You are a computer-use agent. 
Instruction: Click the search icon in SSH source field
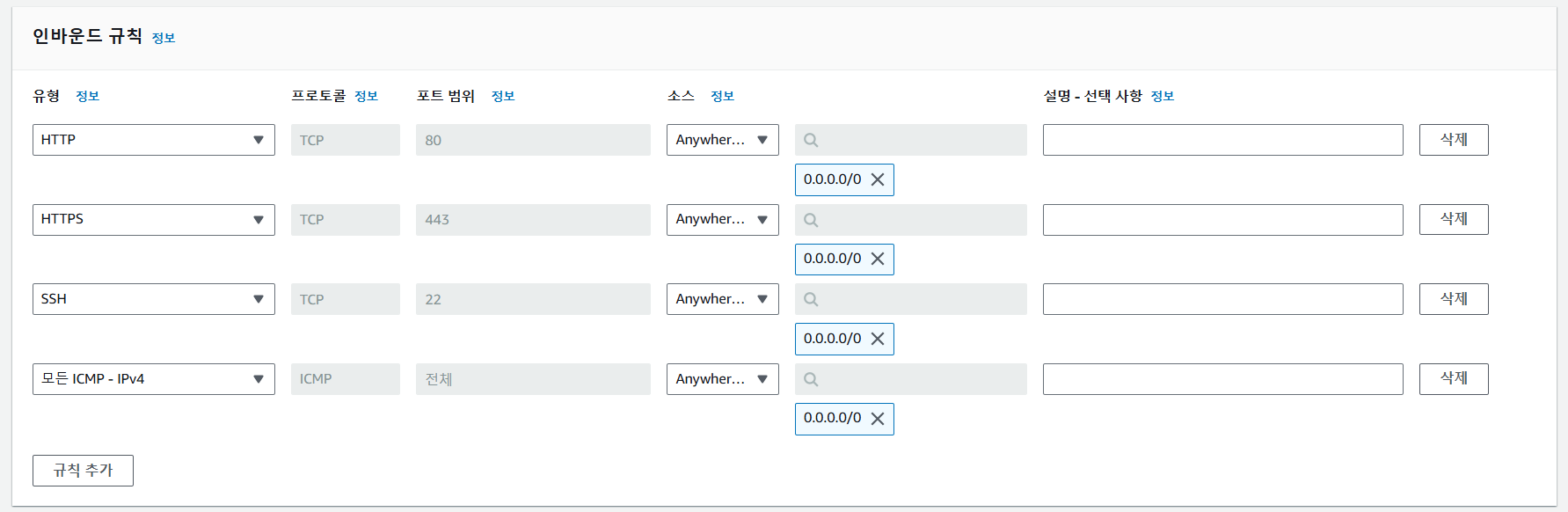811,299
